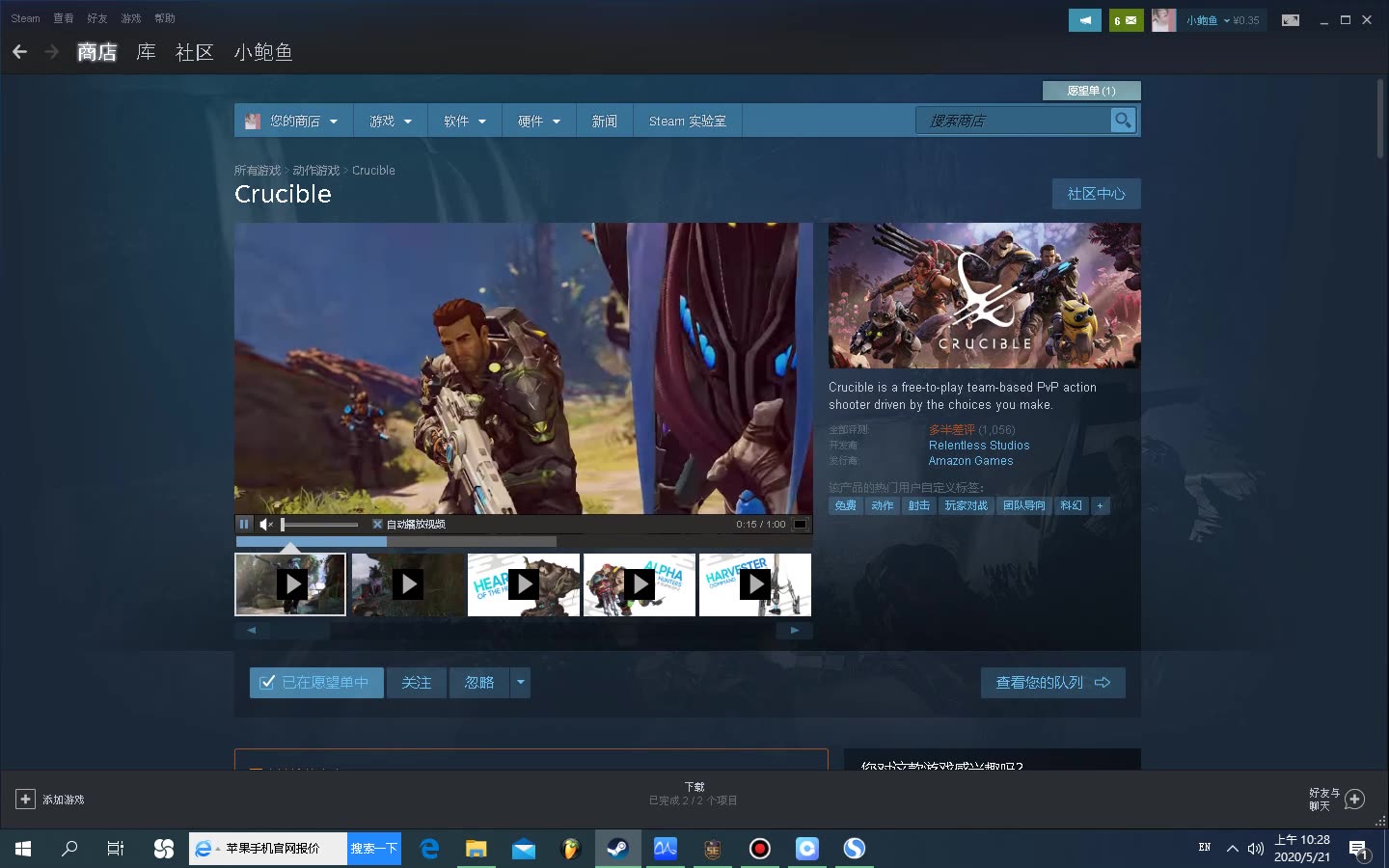Click the 关注 follow button

[x=417, y=683]
